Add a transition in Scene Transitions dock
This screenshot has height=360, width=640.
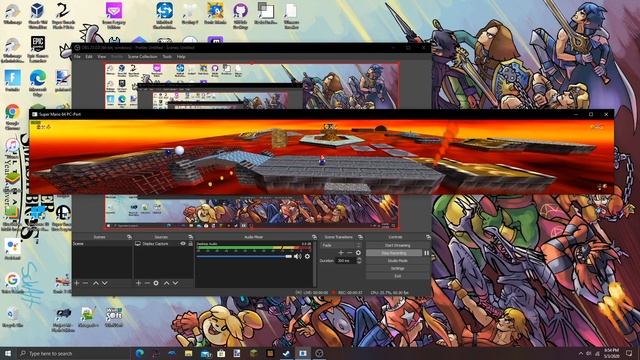341,253
